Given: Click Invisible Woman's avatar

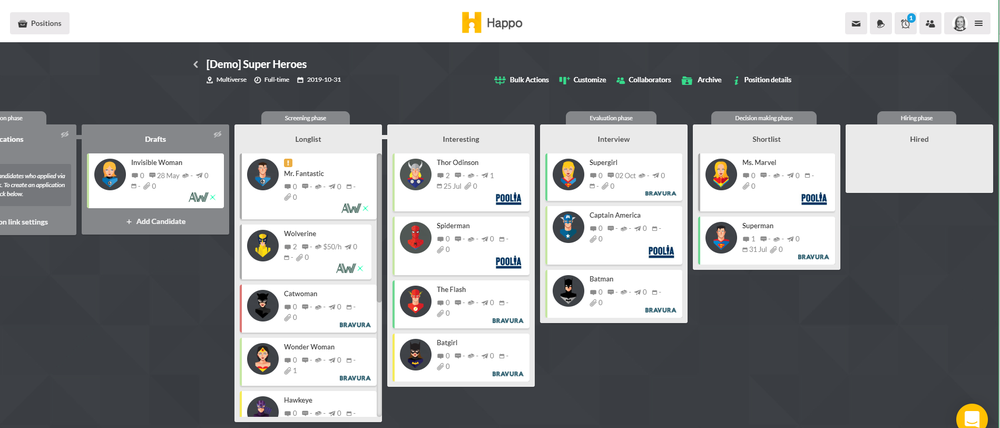Looking at the screenshot, I should (x=110, y=175).
